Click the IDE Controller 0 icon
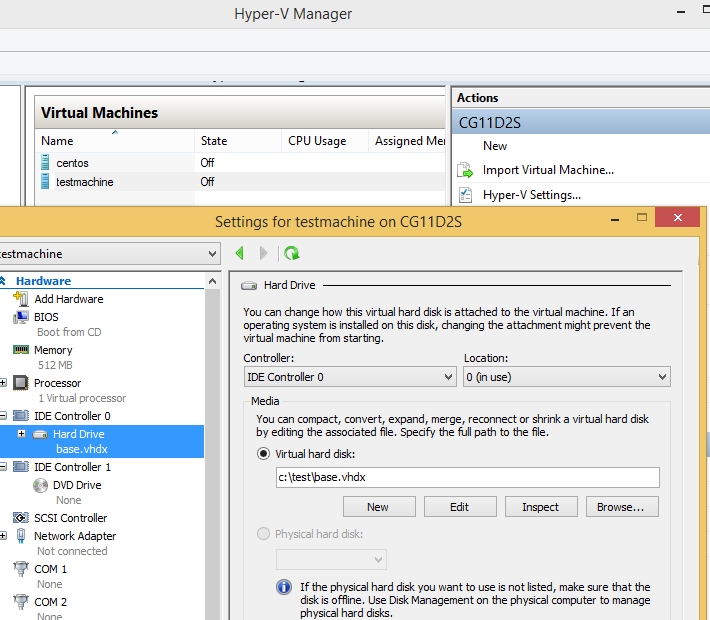 coord(21,416)
